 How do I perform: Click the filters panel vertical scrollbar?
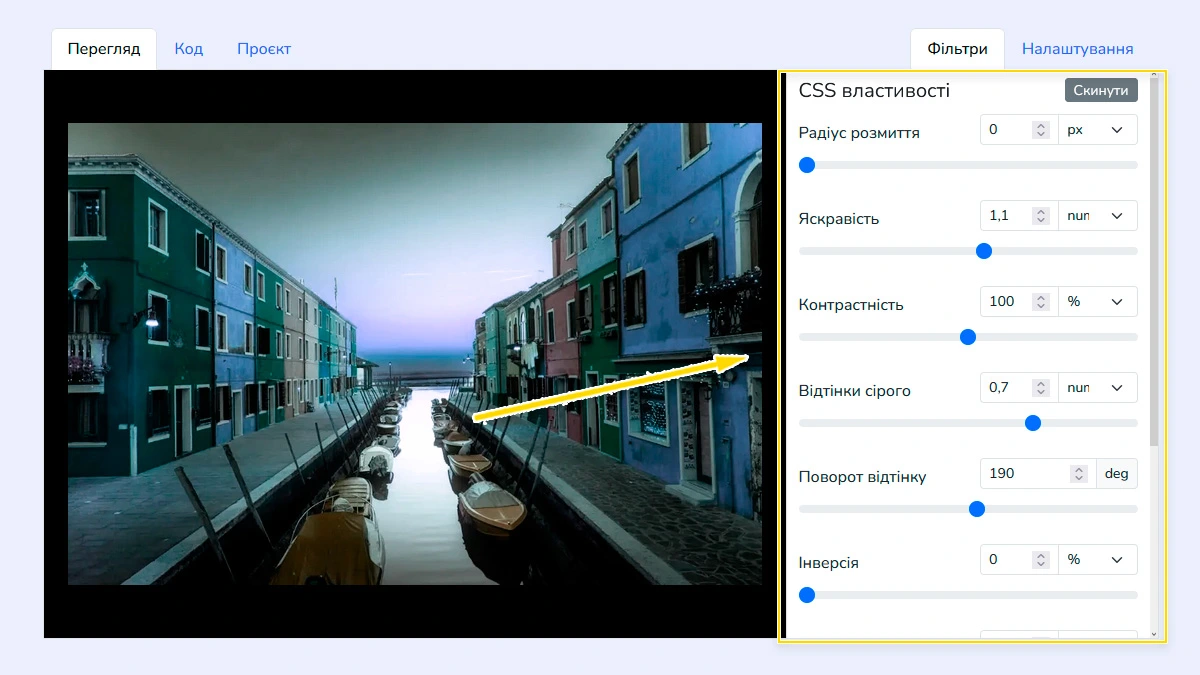tap(1155, 260)
